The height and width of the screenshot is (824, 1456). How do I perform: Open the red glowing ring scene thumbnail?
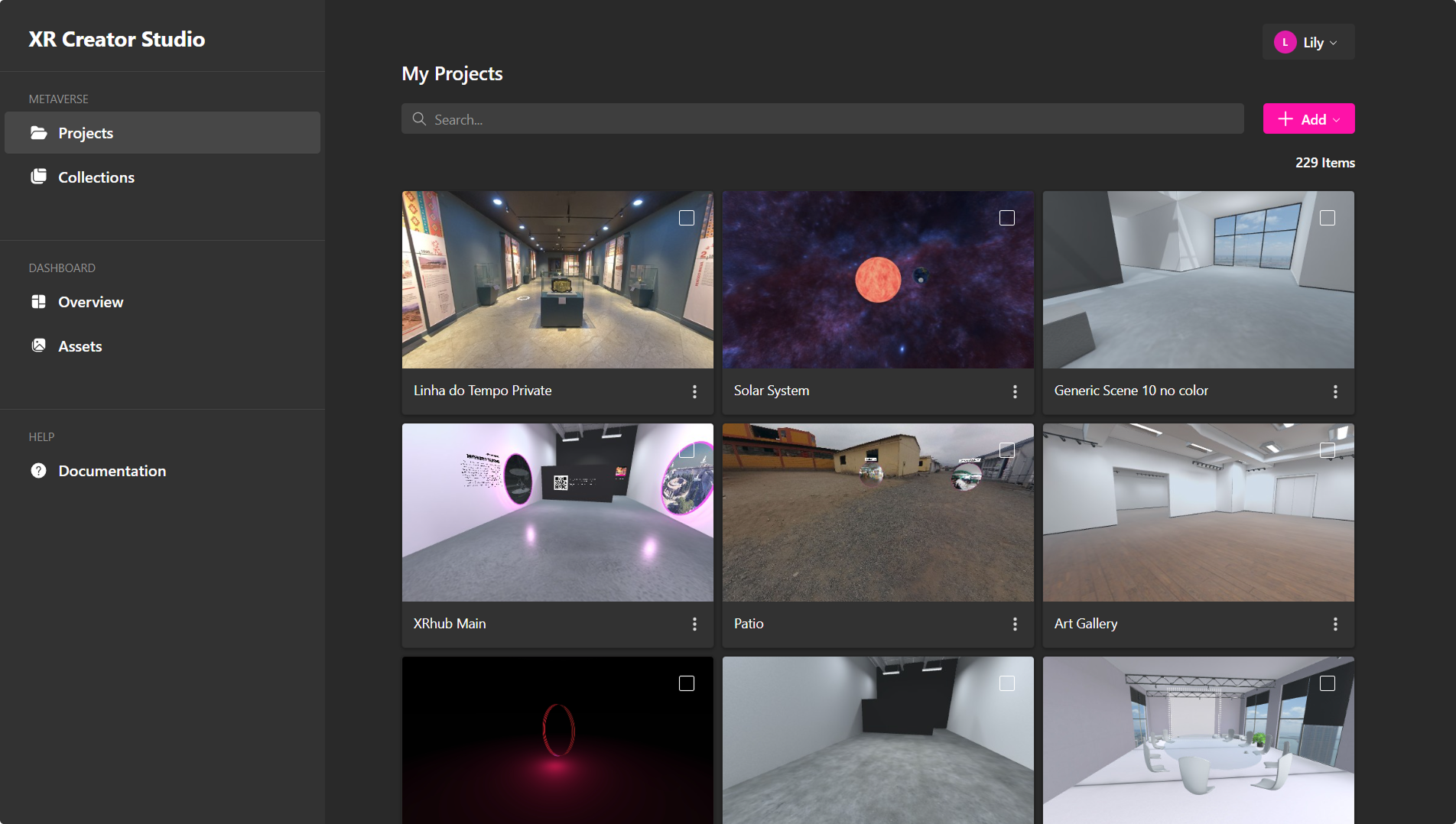tap(557, 740)
